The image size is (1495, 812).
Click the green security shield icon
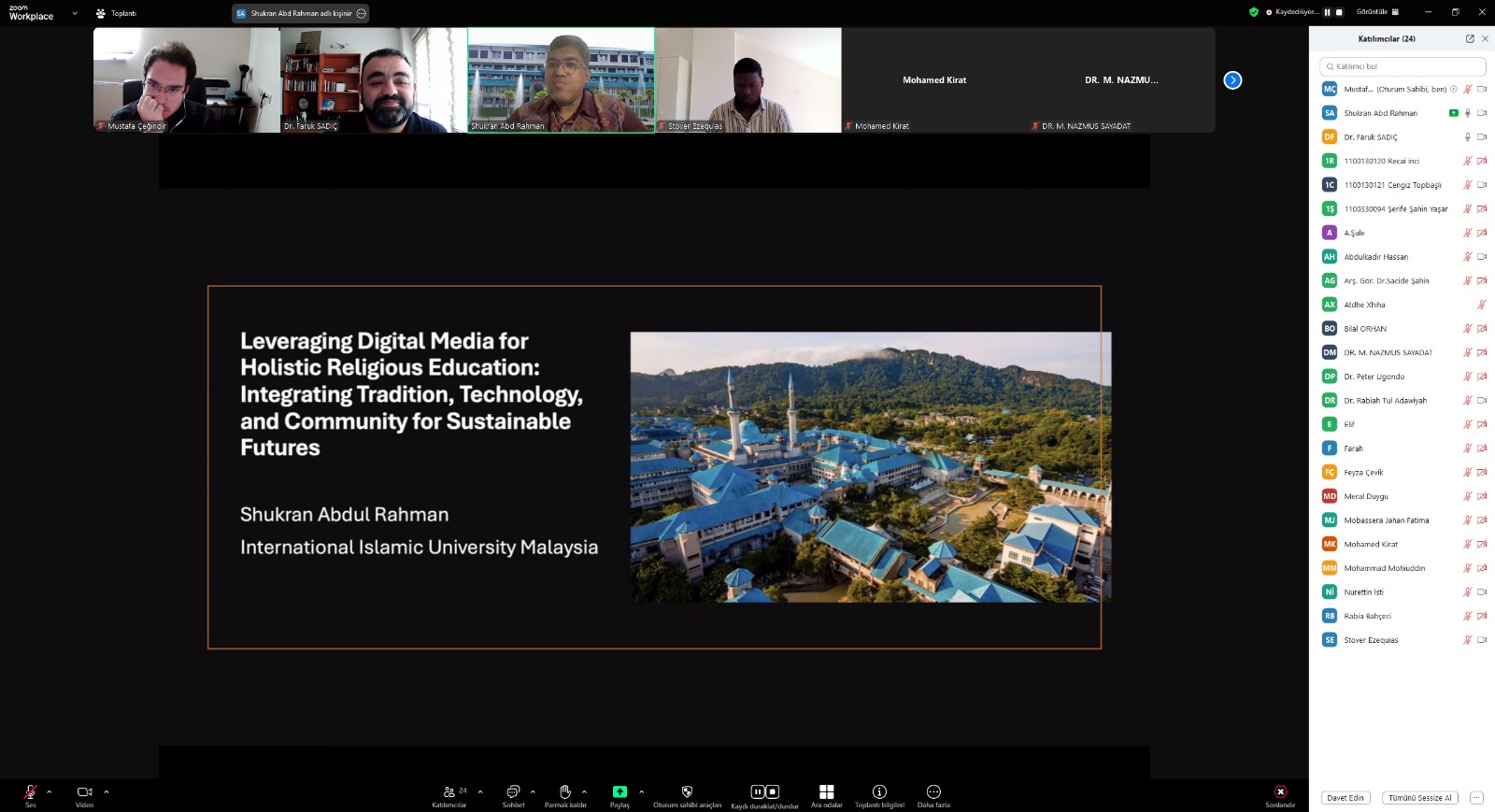point(1254,12)
